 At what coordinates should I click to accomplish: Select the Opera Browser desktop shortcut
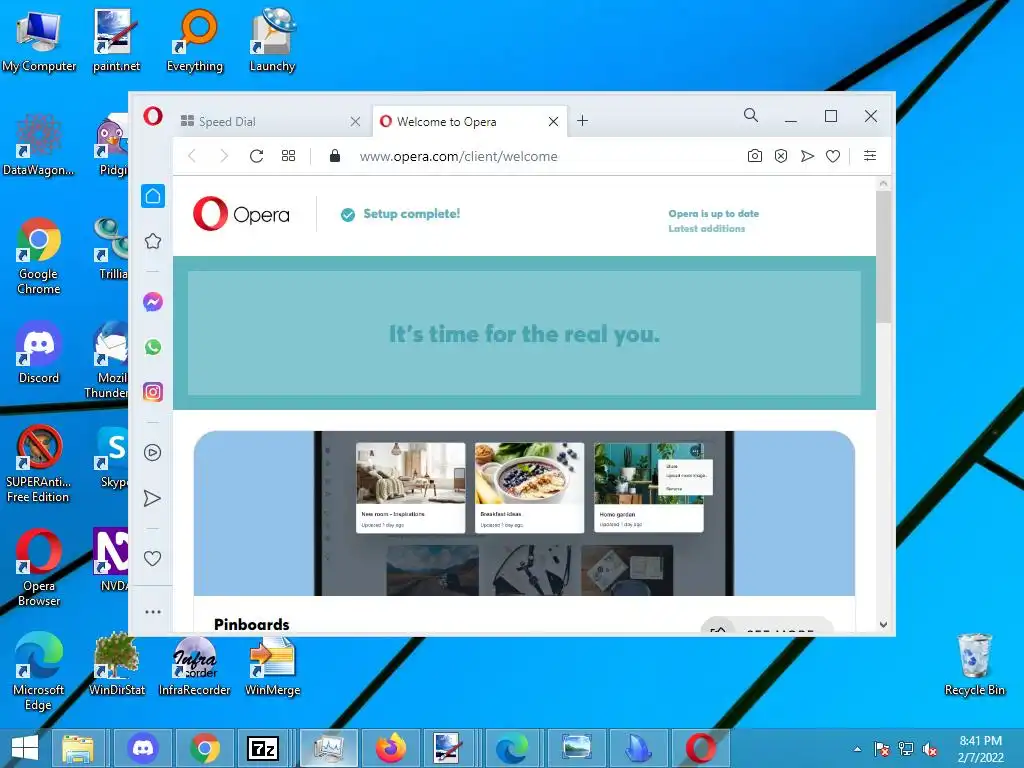pyautogui.click(x=39, y=568)
